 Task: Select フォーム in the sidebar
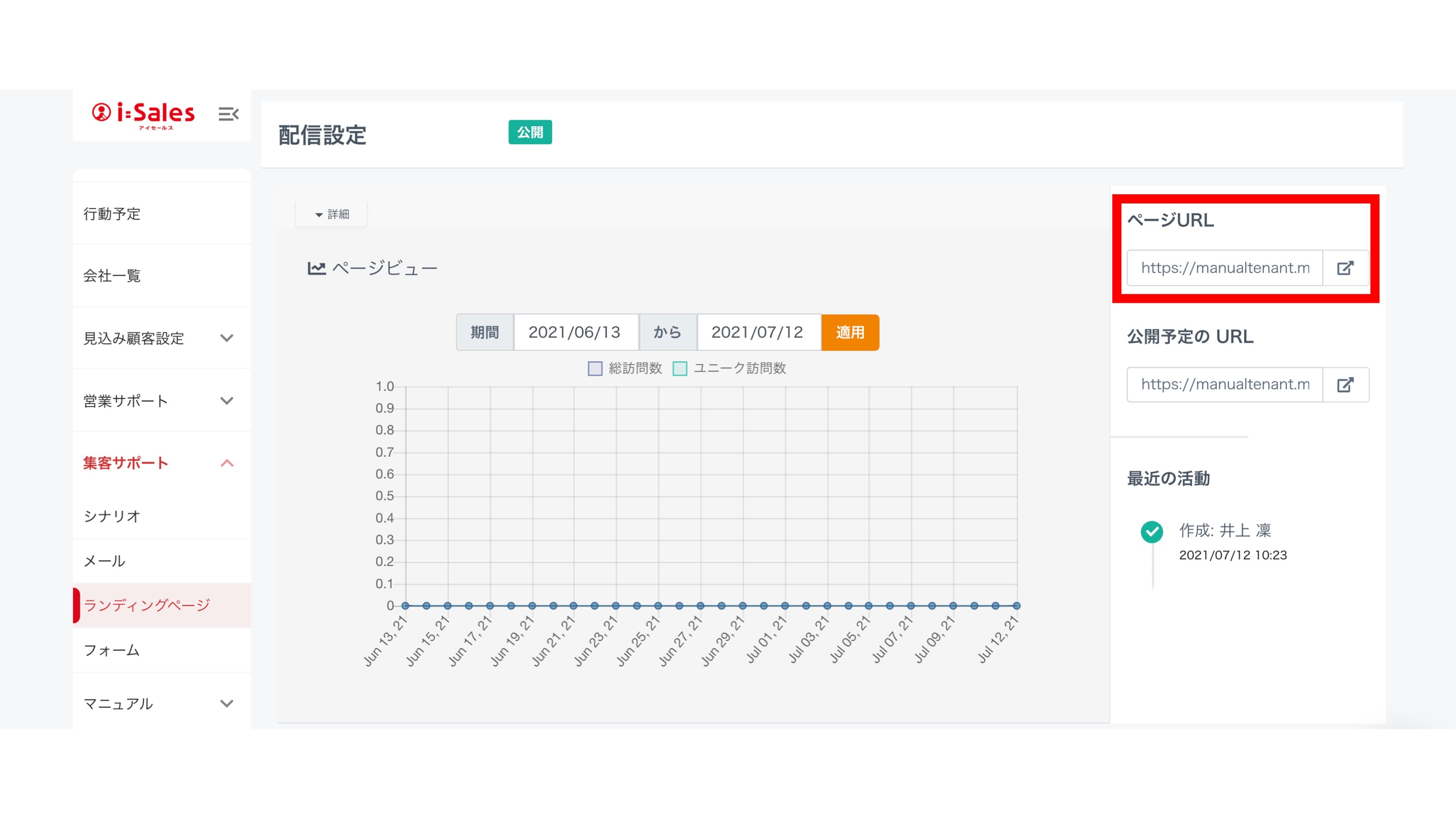111,650
